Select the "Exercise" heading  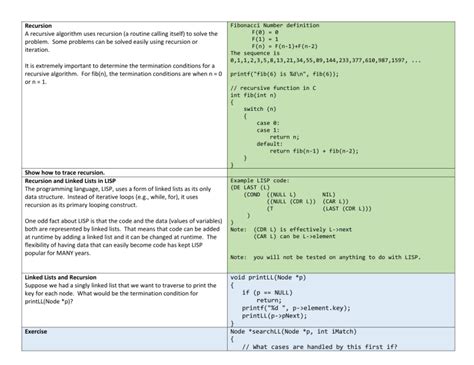(36, 332)
